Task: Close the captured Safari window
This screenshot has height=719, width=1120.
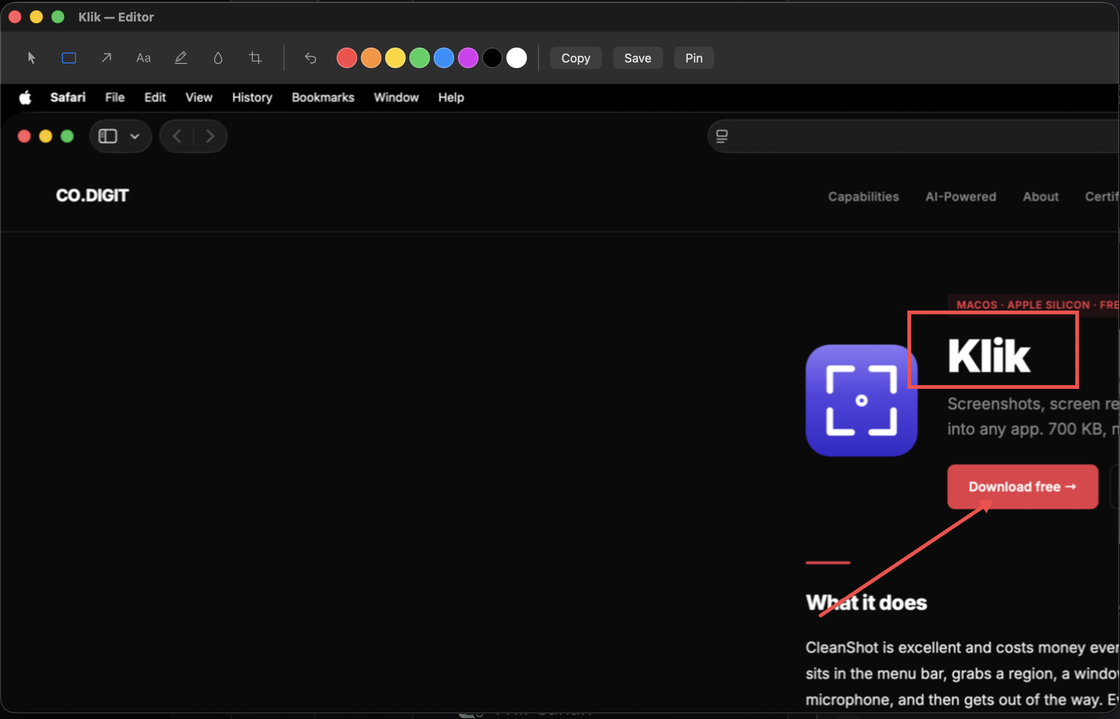Action: coord(24,136)
